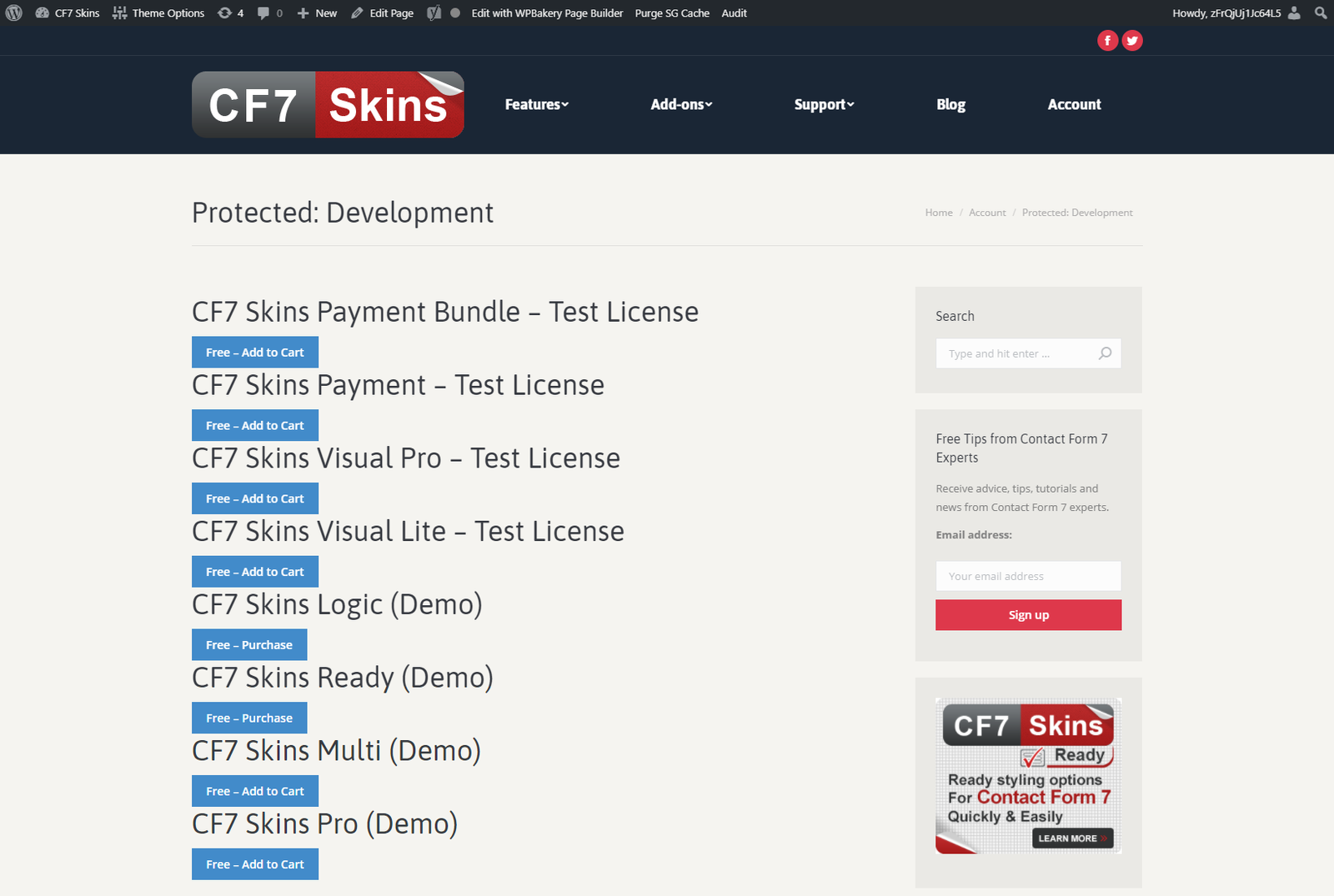Open the comments bubble icon
This screenshot has height=896, width=1334.
pyautogui.click(x=263, y=13)
